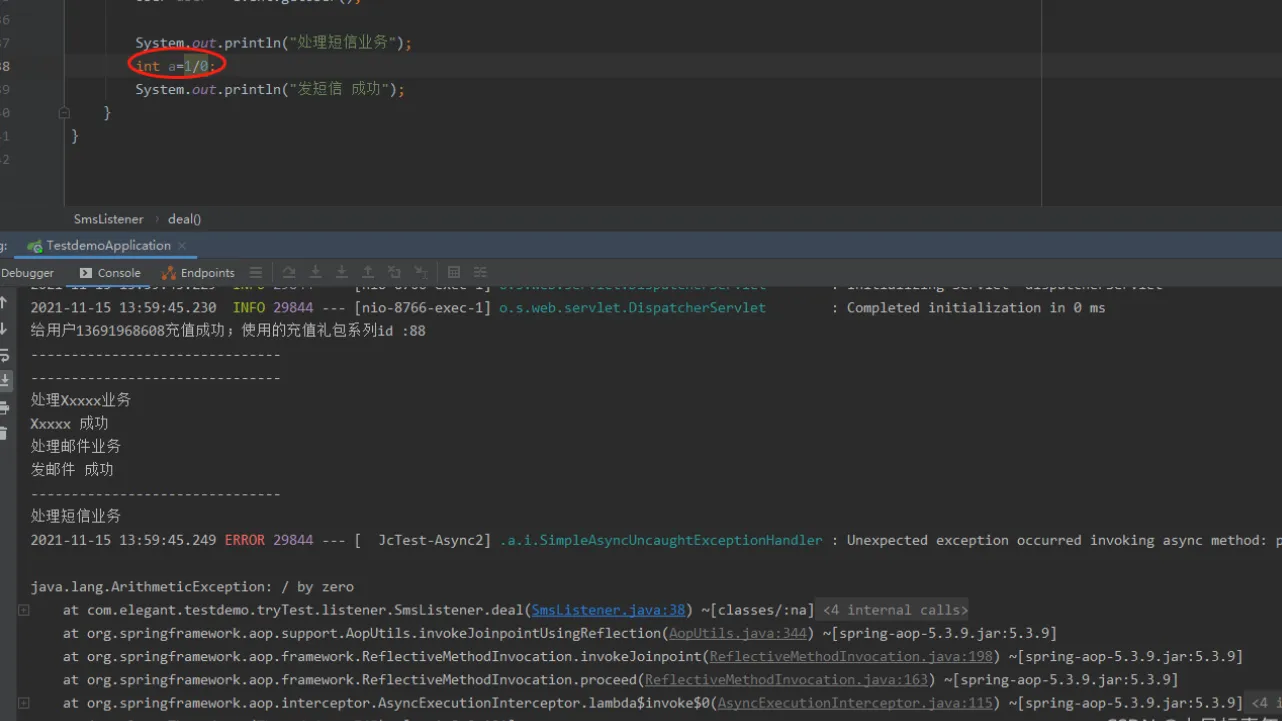Click the line '给用户13691968608充值成功'

228,331
